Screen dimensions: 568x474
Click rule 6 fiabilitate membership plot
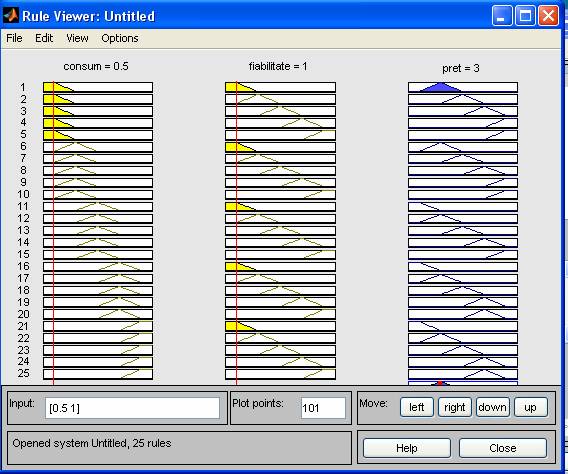coord(280,147)
